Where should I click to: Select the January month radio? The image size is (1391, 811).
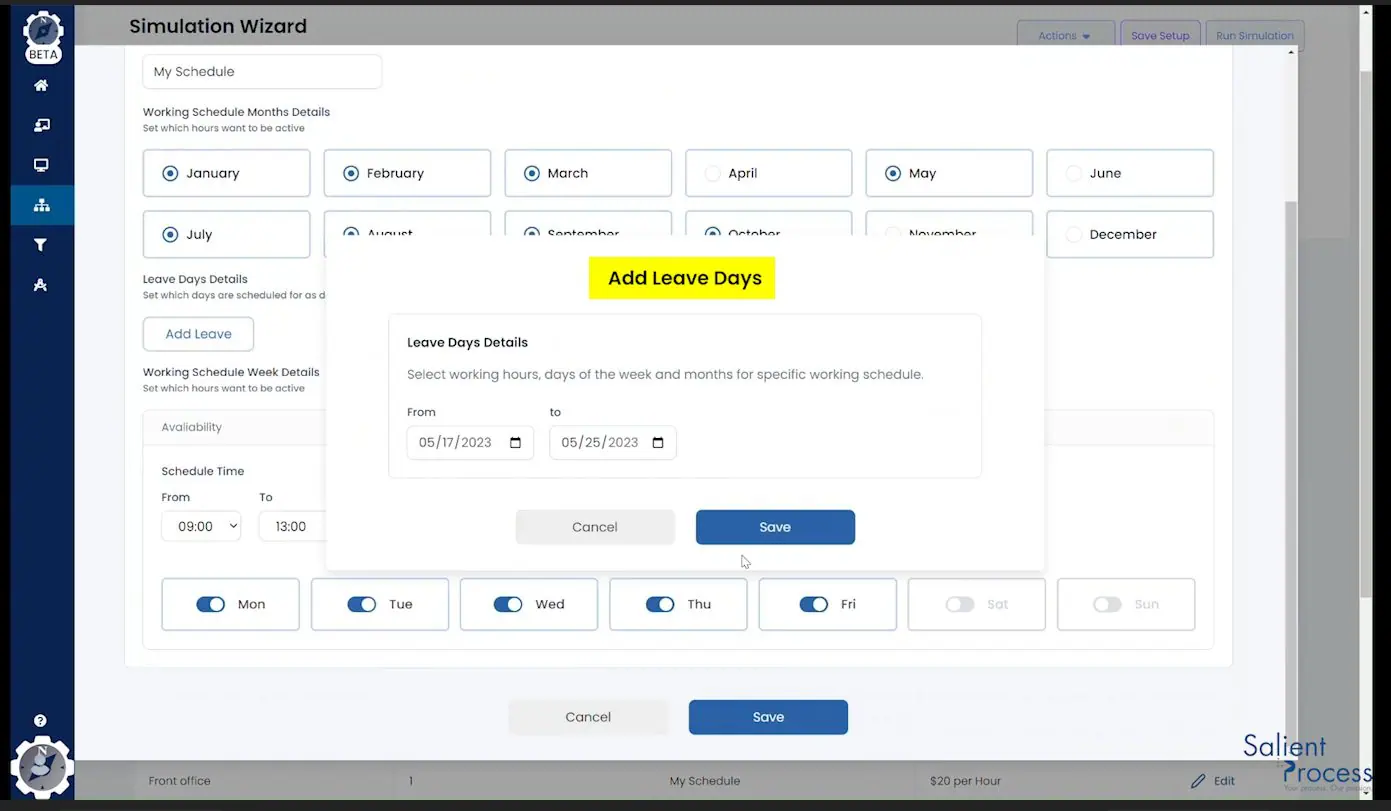(x=170, y=173)
